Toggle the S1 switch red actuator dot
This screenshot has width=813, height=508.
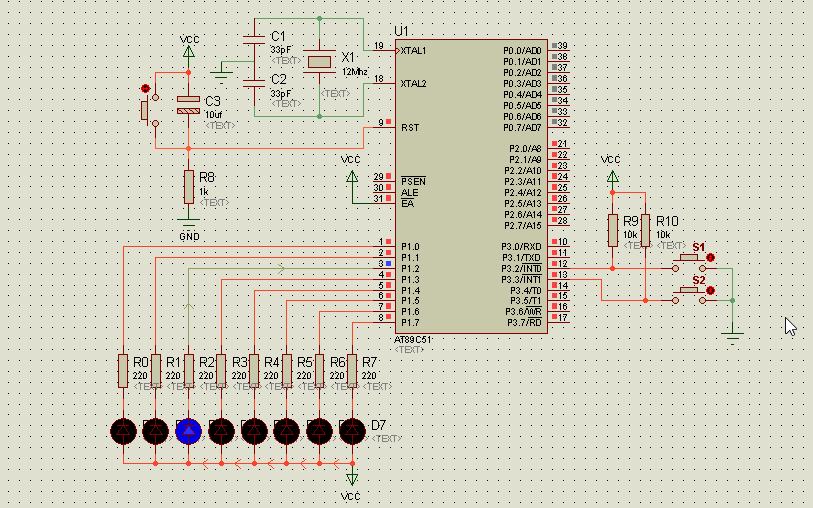710,257
